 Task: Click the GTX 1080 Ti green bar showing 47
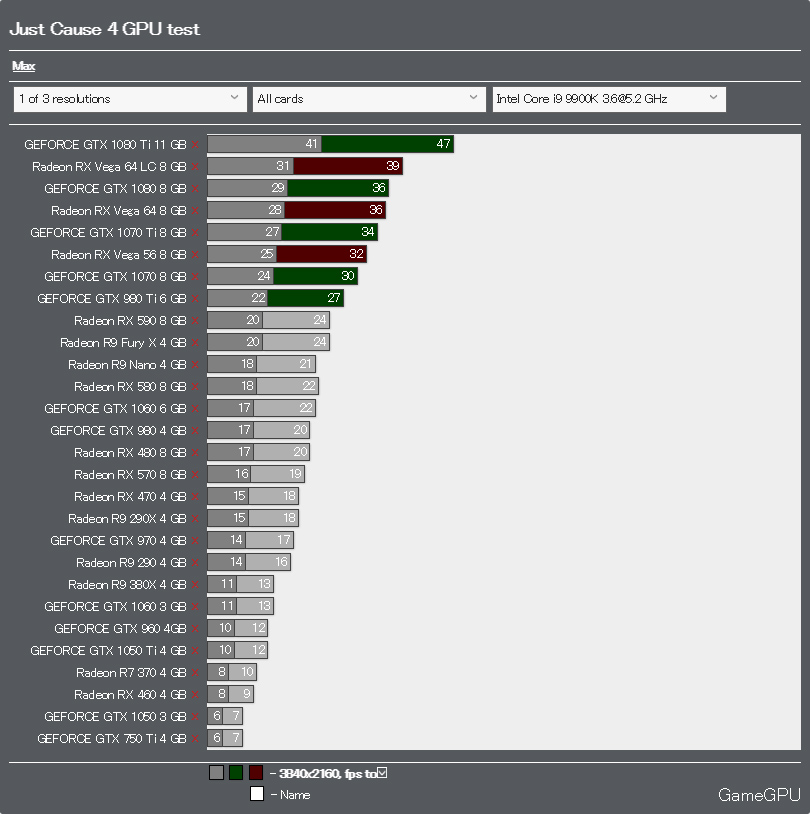(x=387, y=144)
